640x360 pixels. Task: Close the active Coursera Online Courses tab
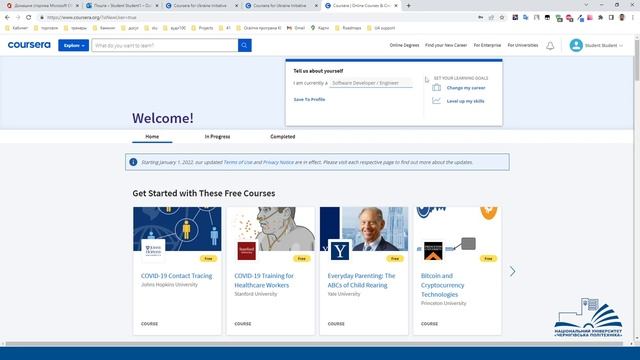click(x=396, y=6)
